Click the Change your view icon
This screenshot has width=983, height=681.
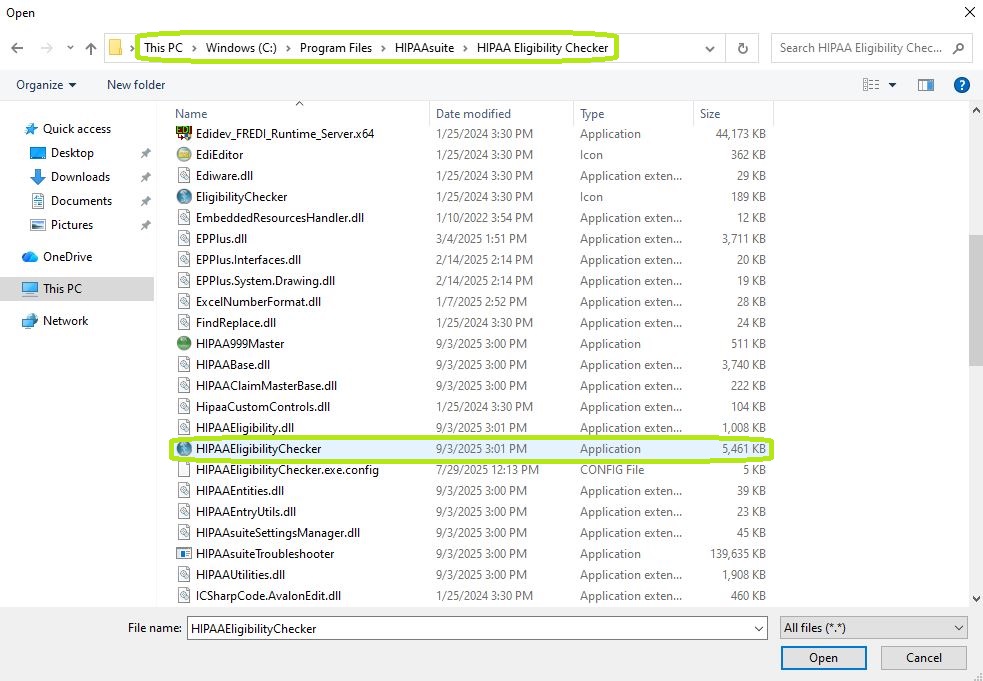point(871,85)
